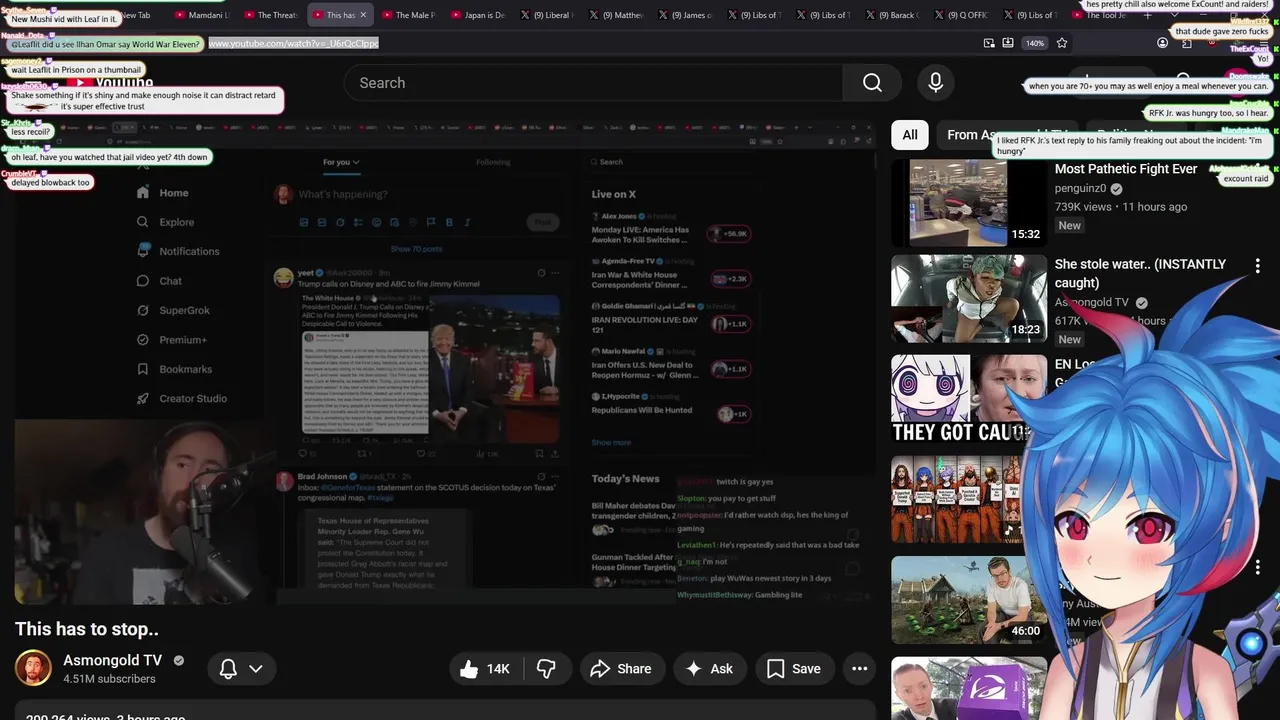
Task: Click the notification bell for Asmongold TV
Action: 228,669
